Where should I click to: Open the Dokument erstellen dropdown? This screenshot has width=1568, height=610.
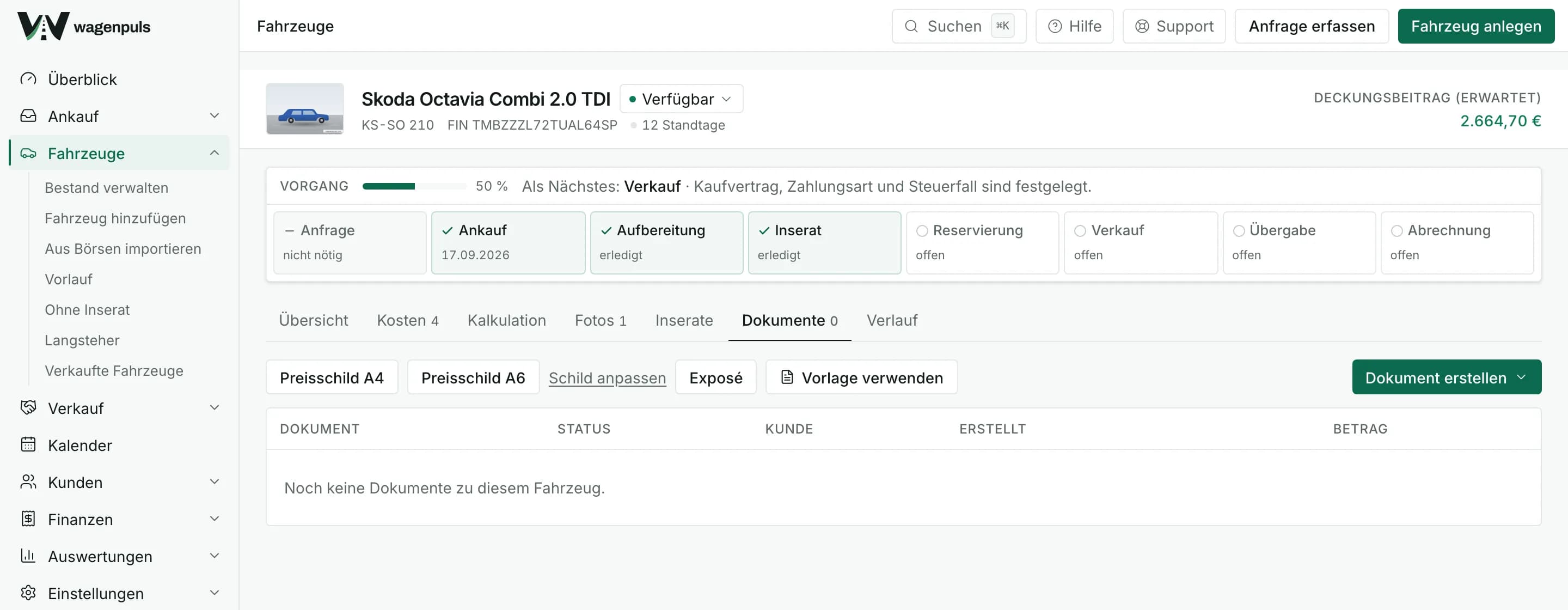pyautogui.click(x=1446, y=377)
